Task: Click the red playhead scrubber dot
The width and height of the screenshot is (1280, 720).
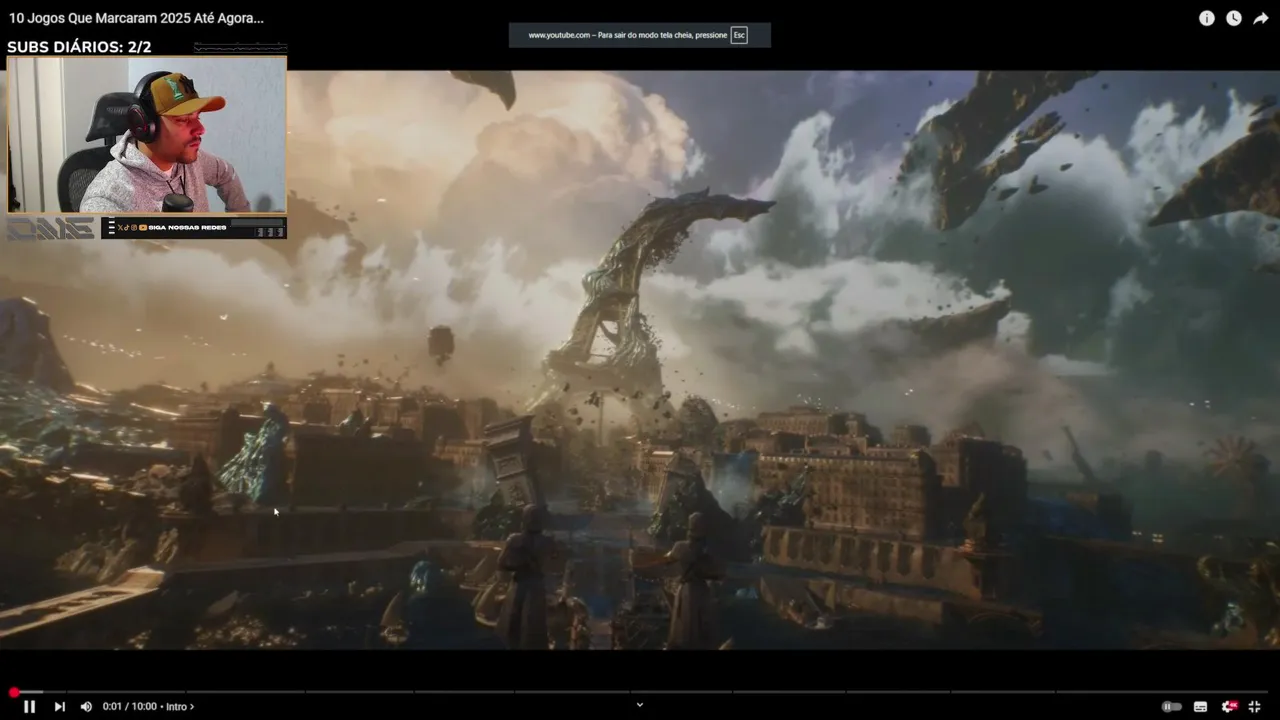Action: click(14, 692)
